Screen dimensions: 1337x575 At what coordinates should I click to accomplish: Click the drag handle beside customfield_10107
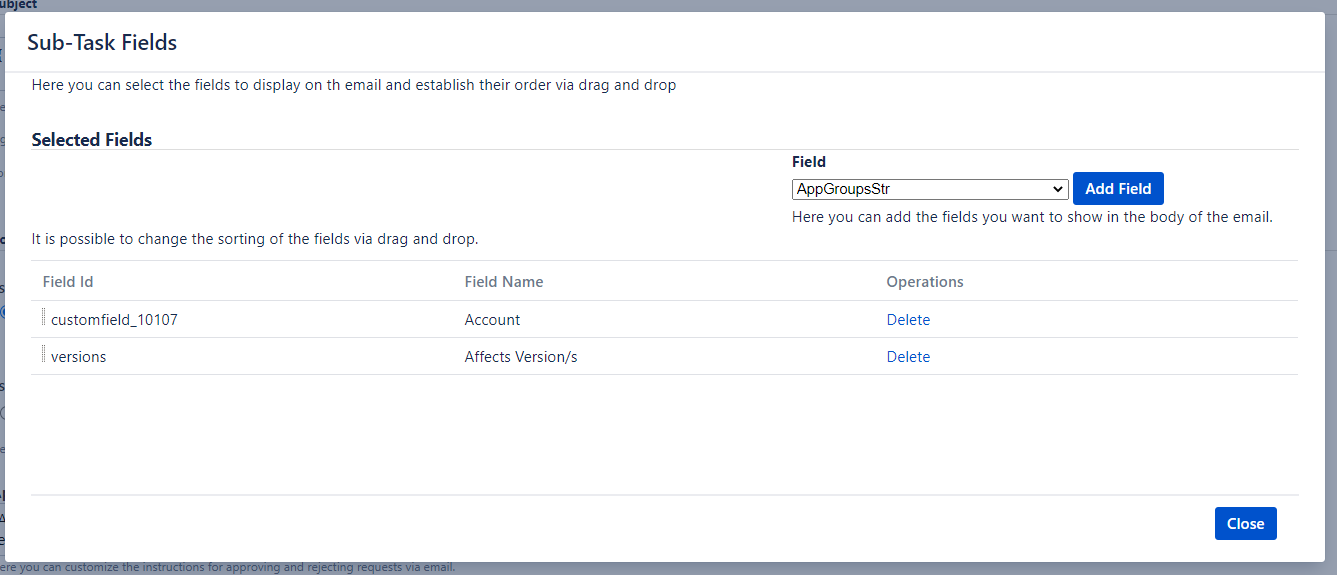(44, 318)
